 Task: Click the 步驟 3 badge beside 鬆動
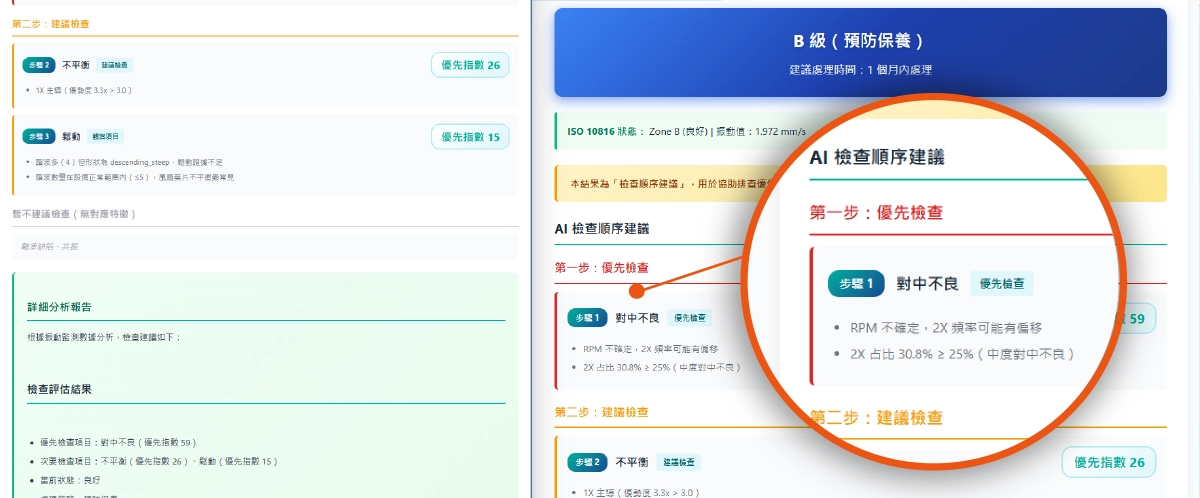tap(38, 136)
